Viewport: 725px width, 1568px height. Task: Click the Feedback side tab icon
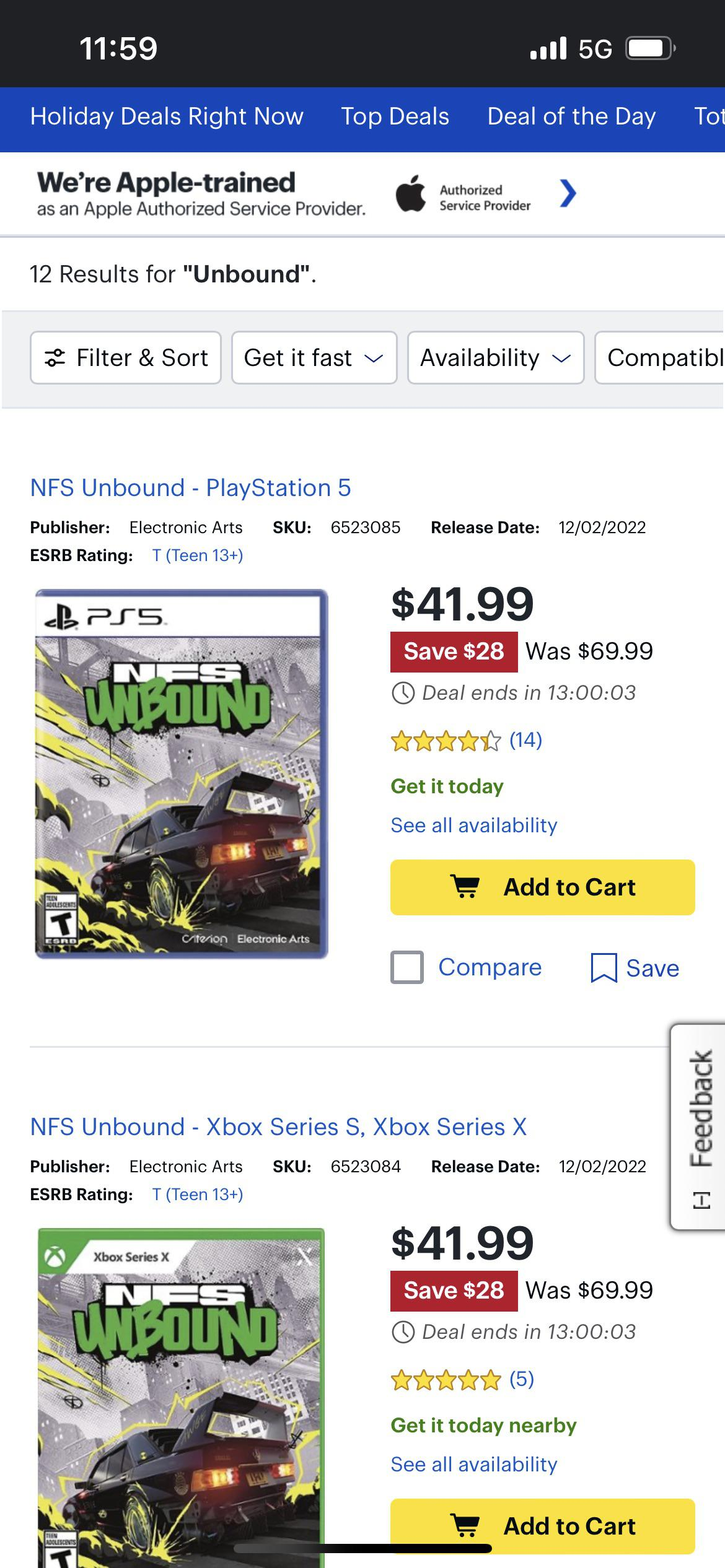pos(701,1201)
